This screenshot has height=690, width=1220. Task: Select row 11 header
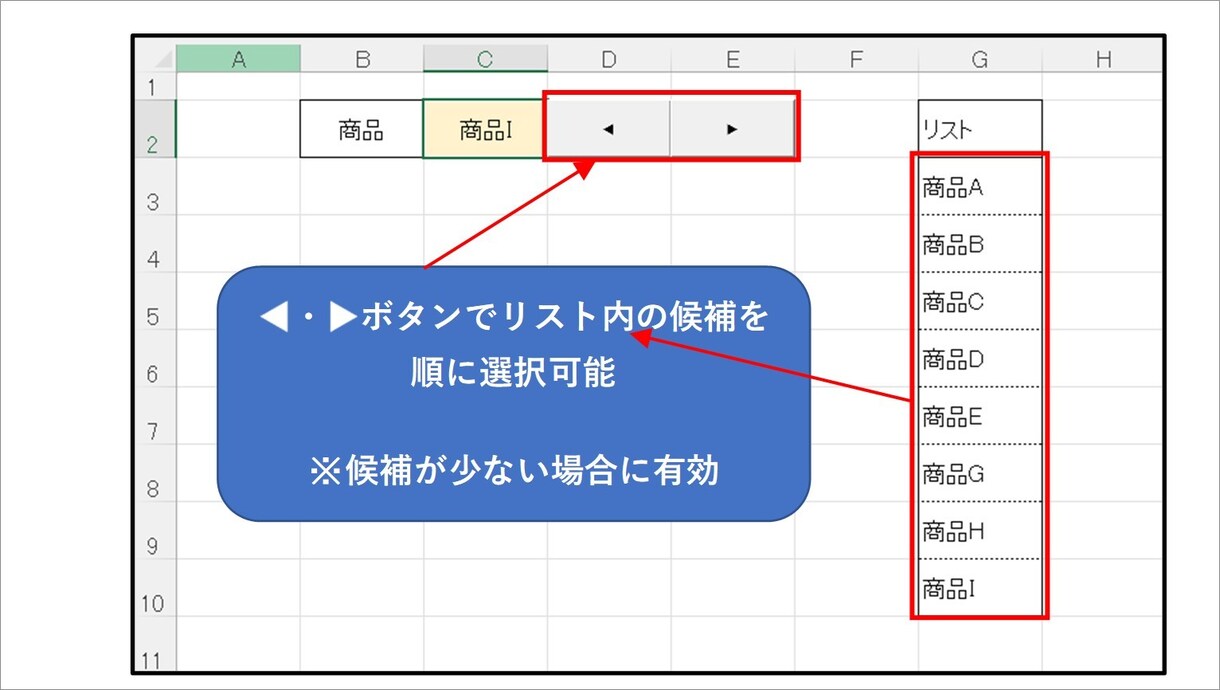click(x=156, y=645)
